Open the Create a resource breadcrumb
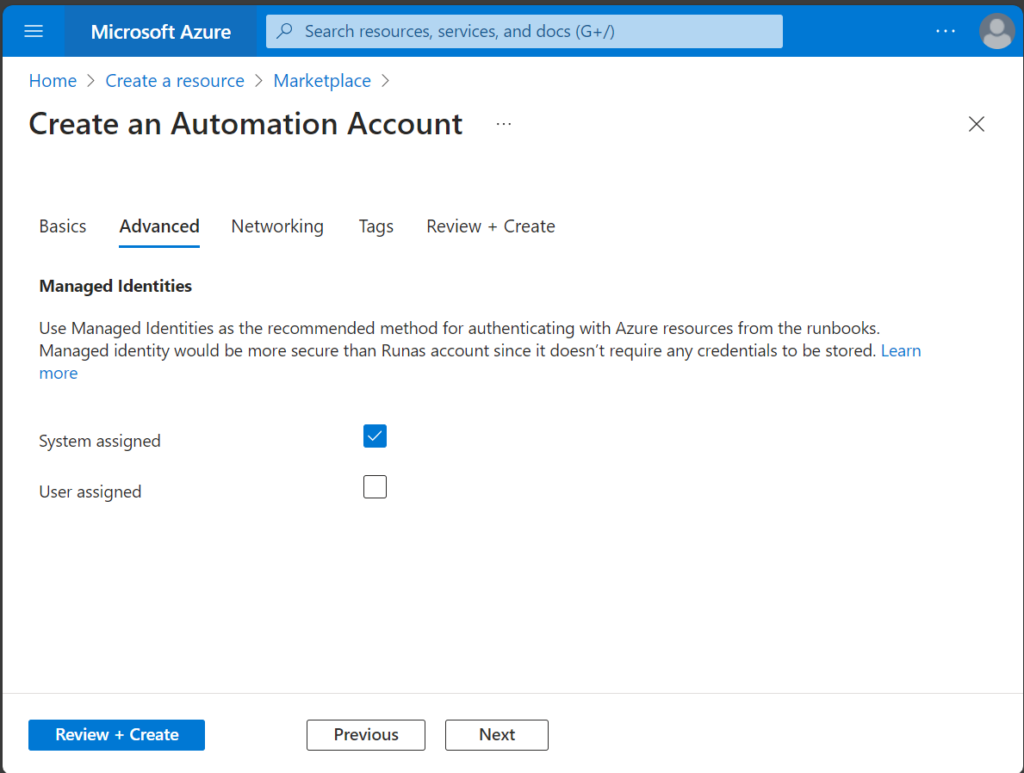Image resolution: width=1024 pixels, height=773 pixels. (x=175, y=81)
